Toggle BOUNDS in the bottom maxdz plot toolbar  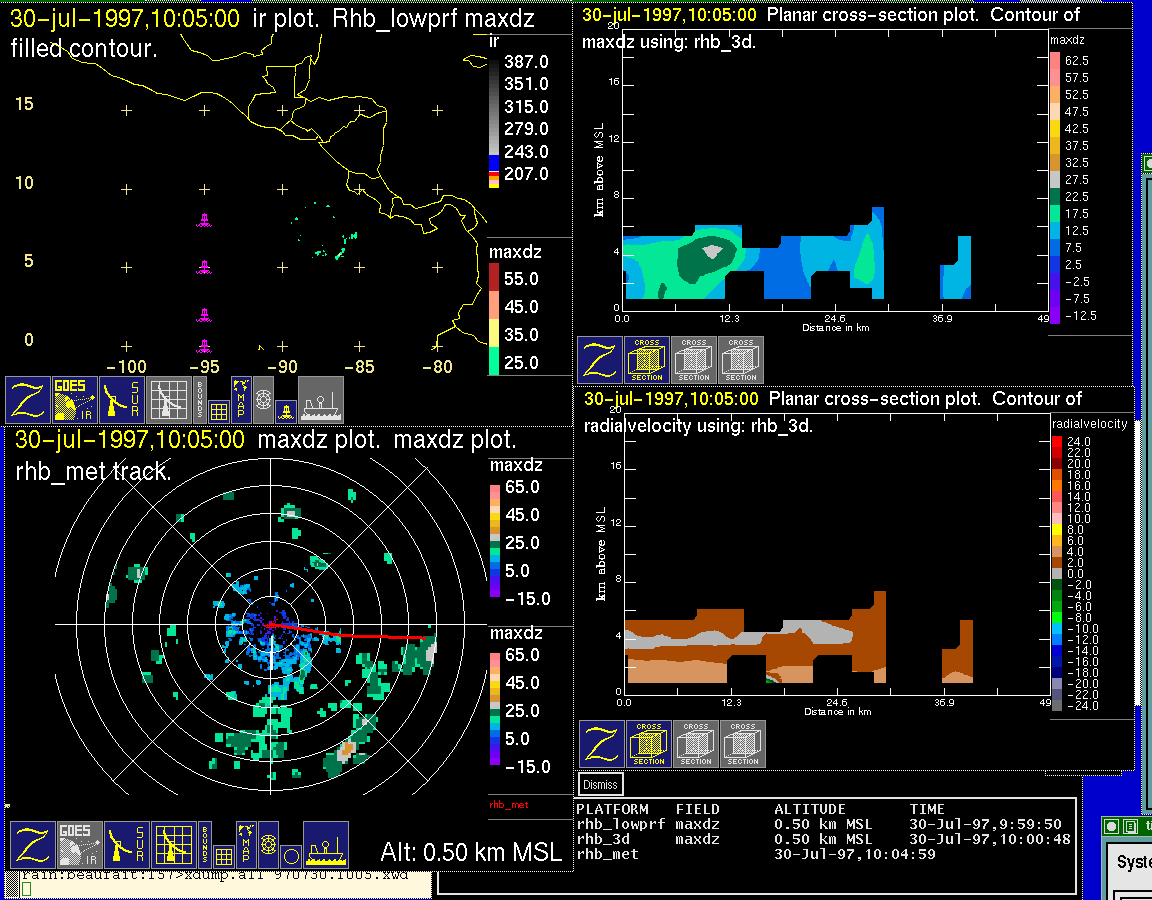click(203, 846)
